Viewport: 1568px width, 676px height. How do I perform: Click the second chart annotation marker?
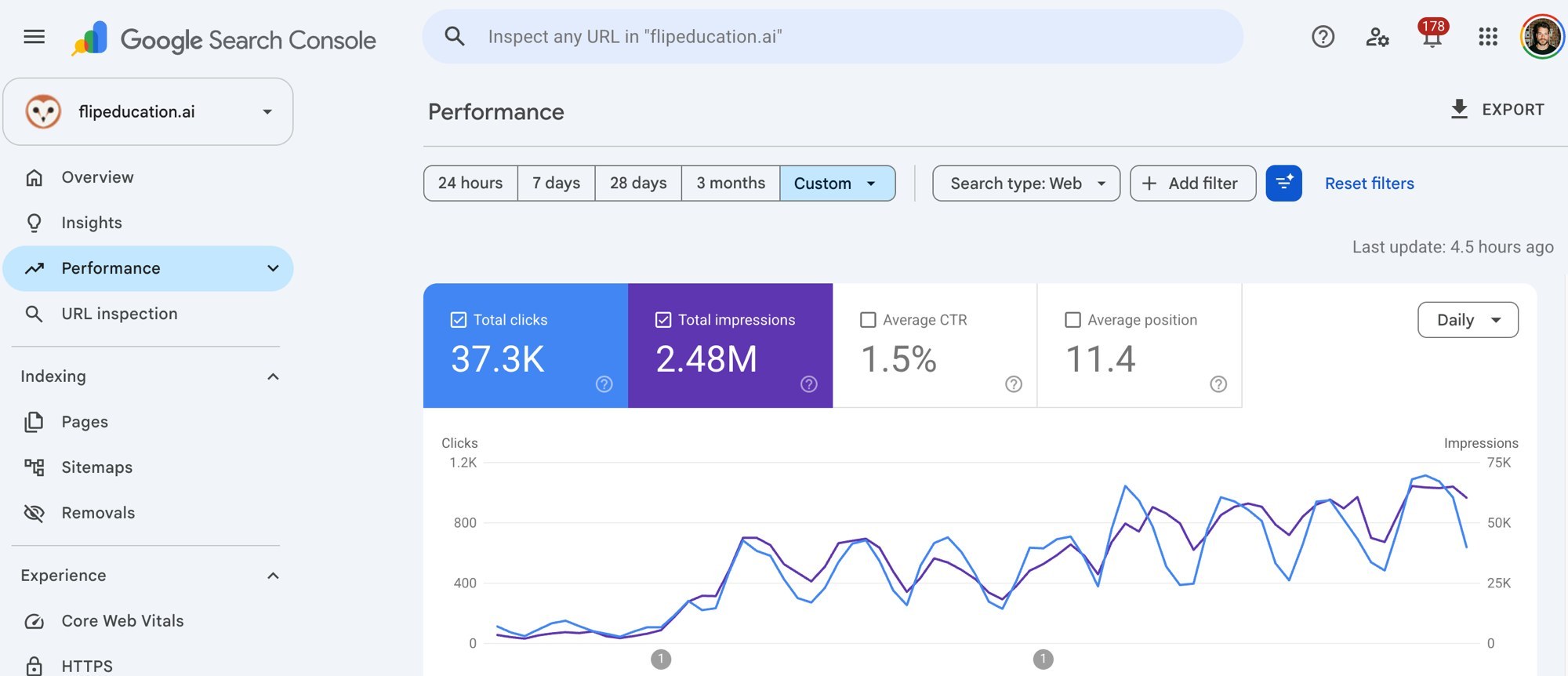(x=1043, y=659)
